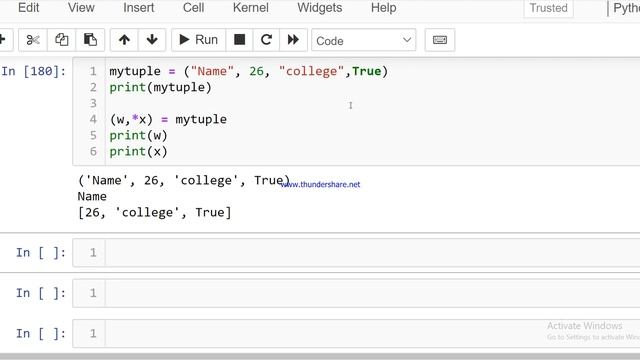Click code line "print(mytuple)"
This screenshot has width=640, height=360.
click(160, 87)
